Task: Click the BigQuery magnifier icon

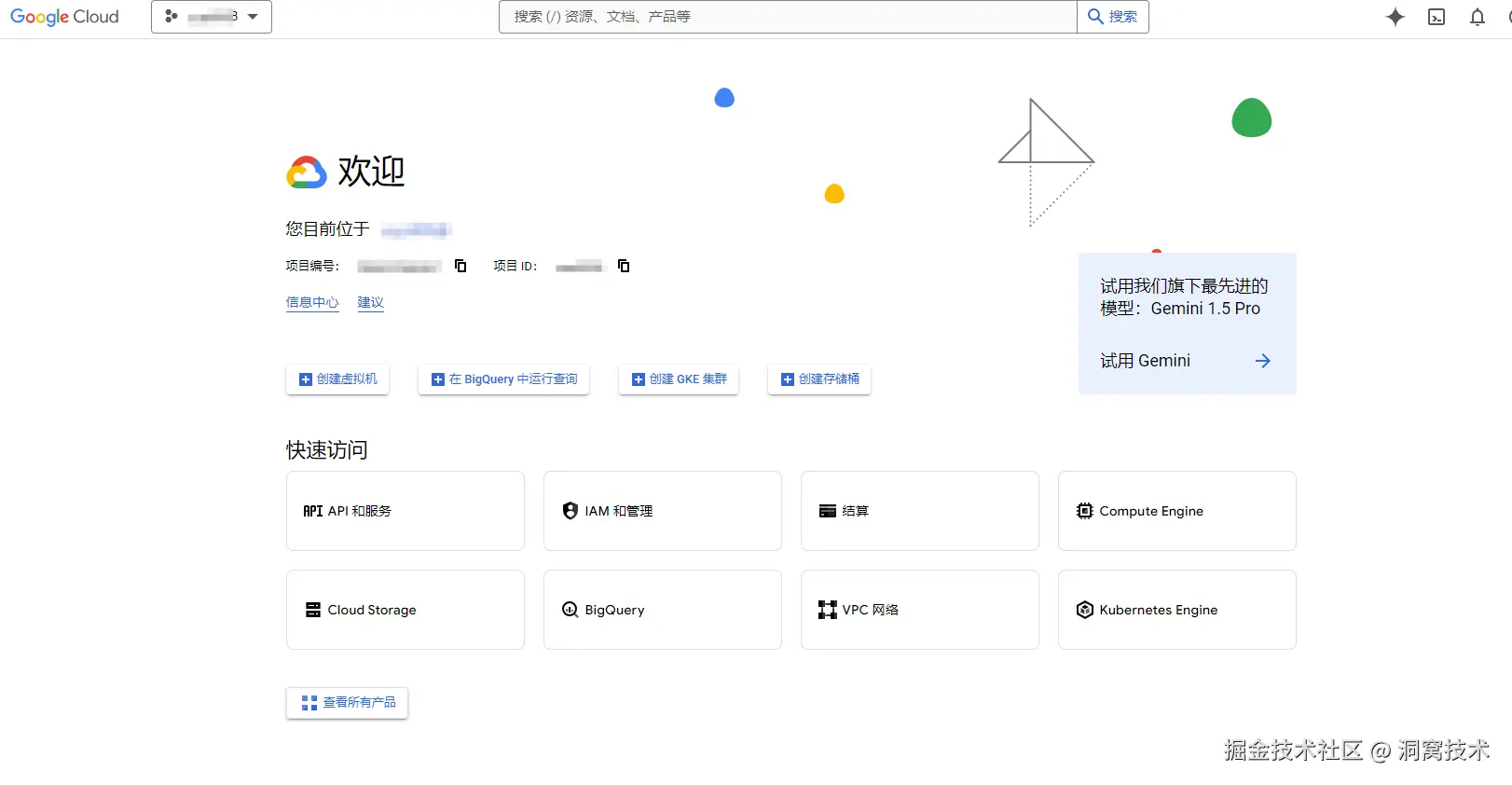Action: tap(570, 610)
